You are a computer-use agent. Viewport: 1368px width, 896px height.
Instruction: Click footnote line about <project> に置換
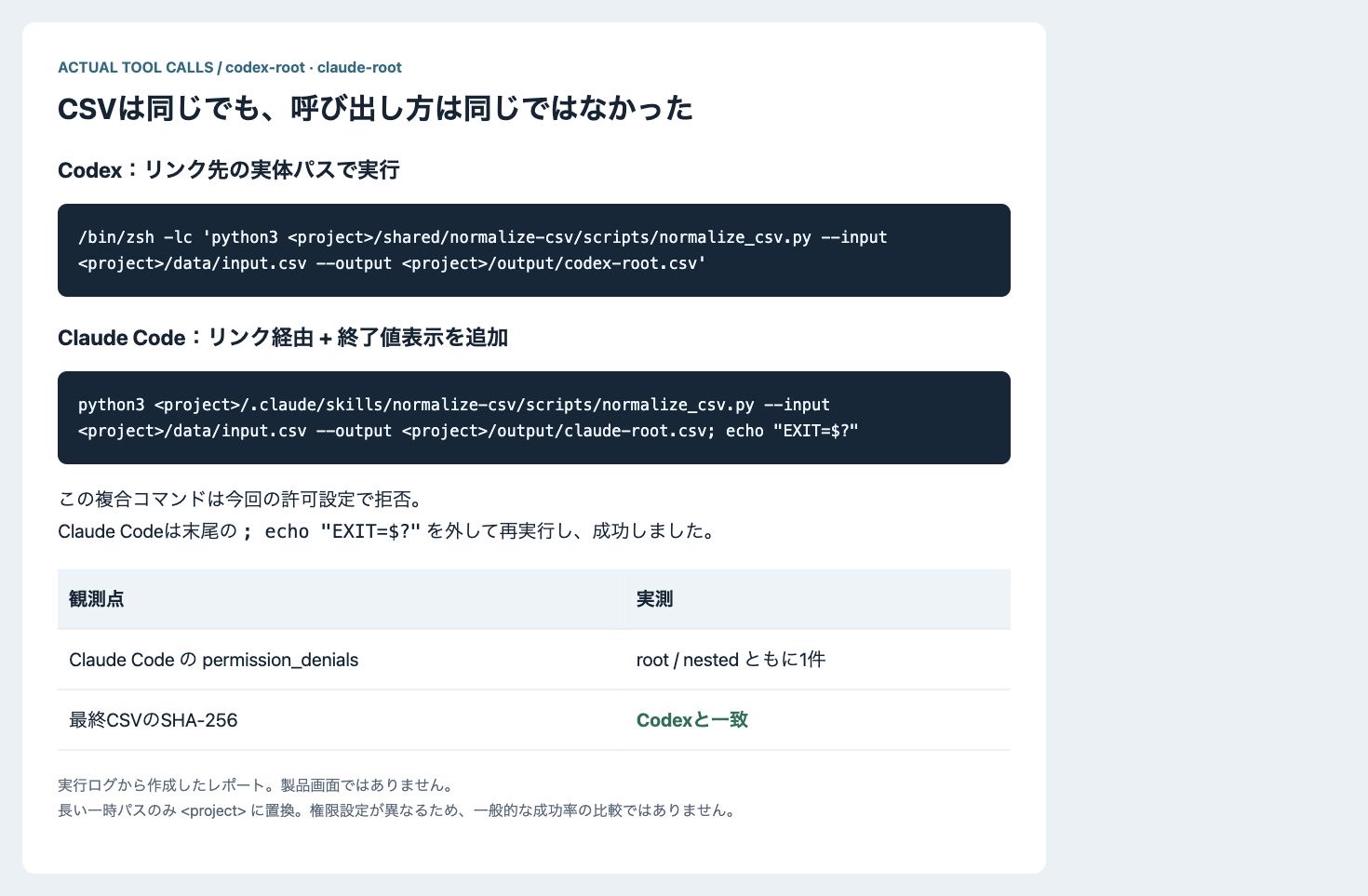pyautogui.click(x=397, y=810)
